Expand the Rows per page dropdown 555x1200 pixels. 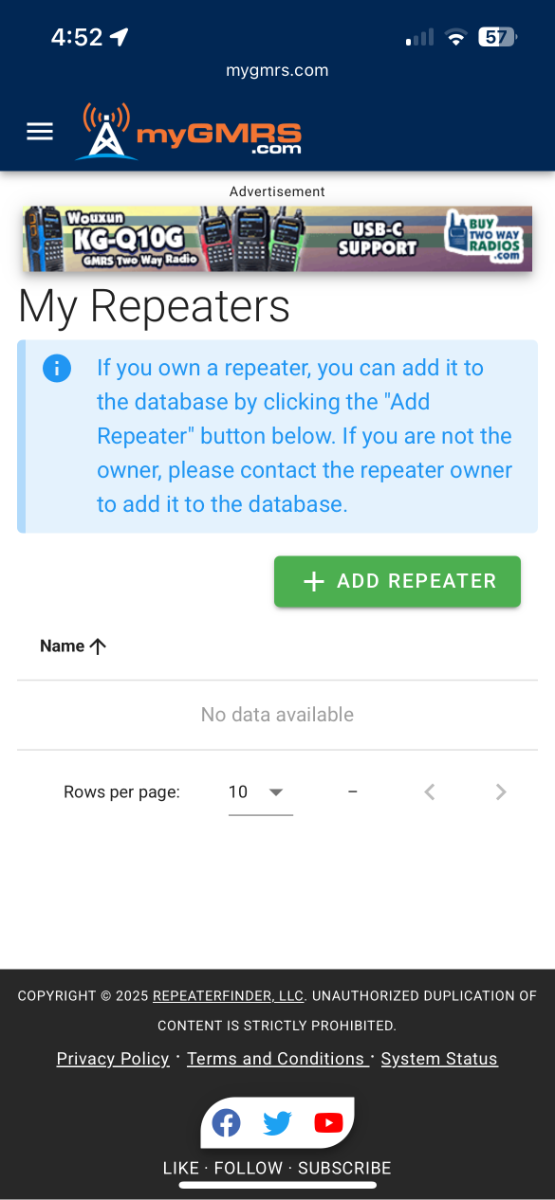[276, 792]
